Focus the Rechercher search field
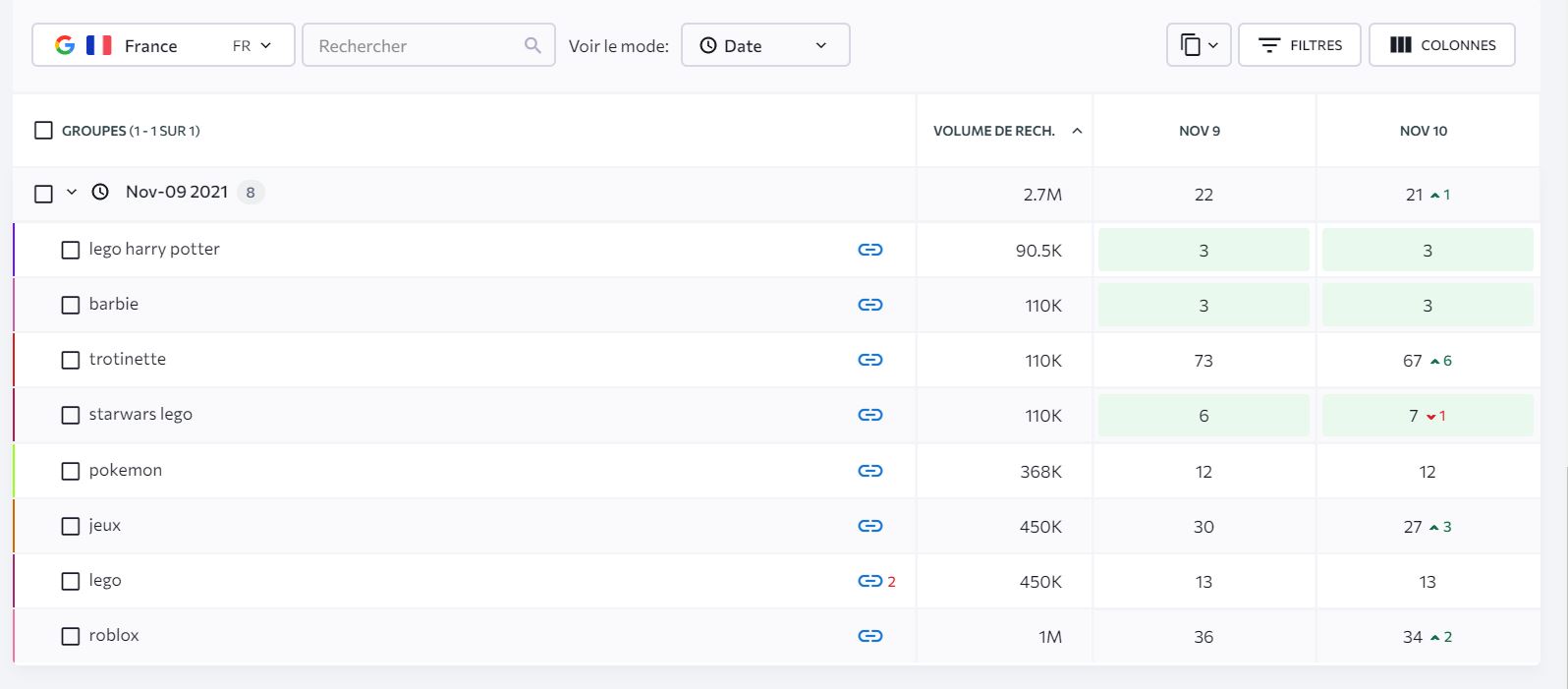Viewport: 1568px width, 689px height. pos(428,45)
